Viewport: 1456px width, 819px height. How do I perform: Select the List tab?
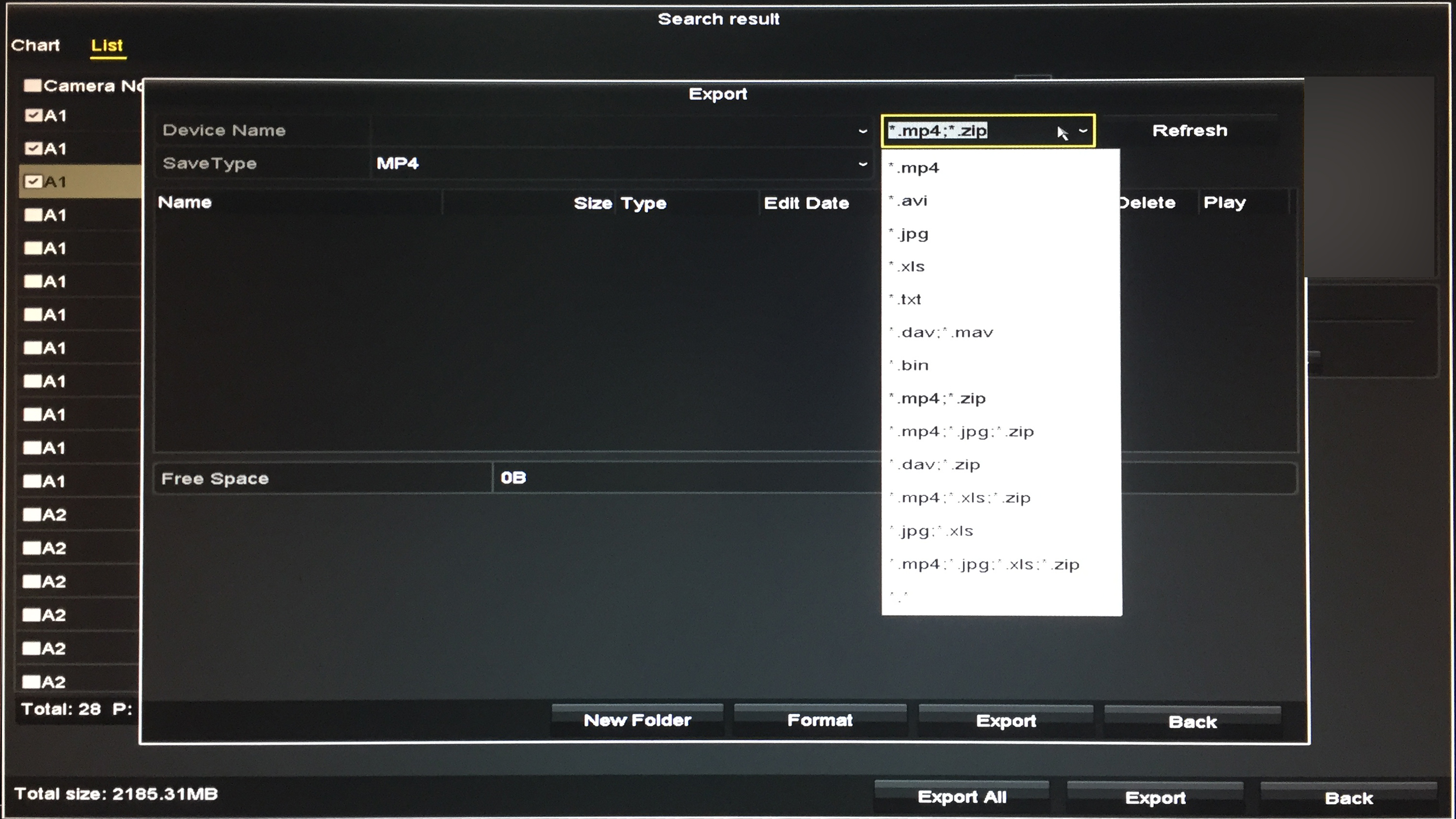(x=107, y=45)
